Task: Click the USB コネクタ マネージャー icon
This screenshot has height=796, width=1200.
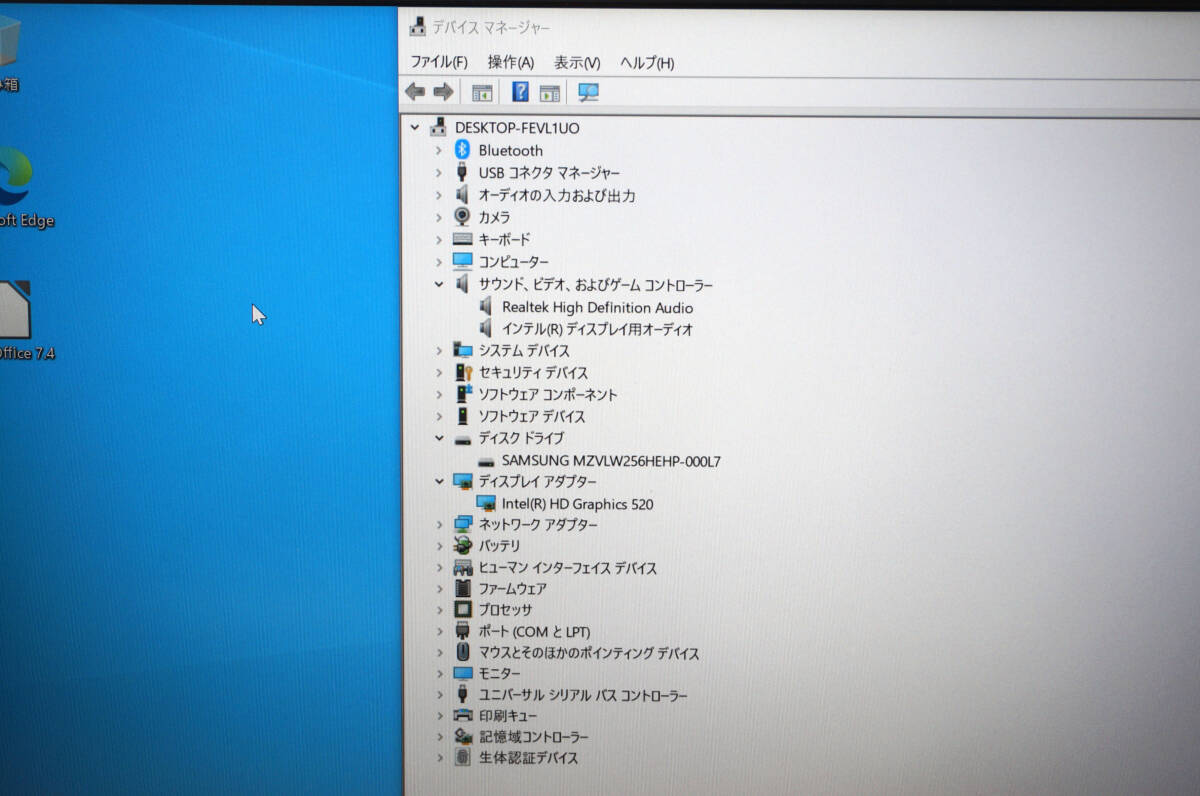Action: coord(462,172)
